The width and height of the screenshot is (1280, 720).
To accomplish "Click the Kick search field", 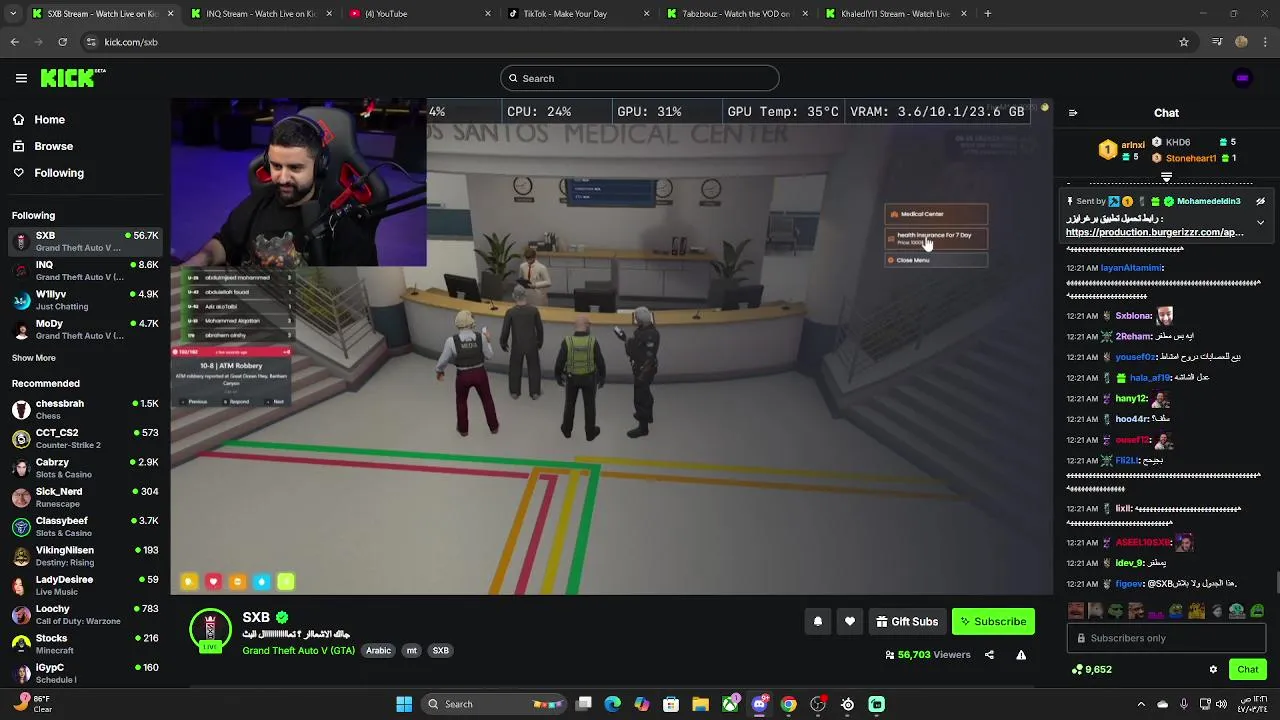I will pyautogui.click(x=640, y=78).
